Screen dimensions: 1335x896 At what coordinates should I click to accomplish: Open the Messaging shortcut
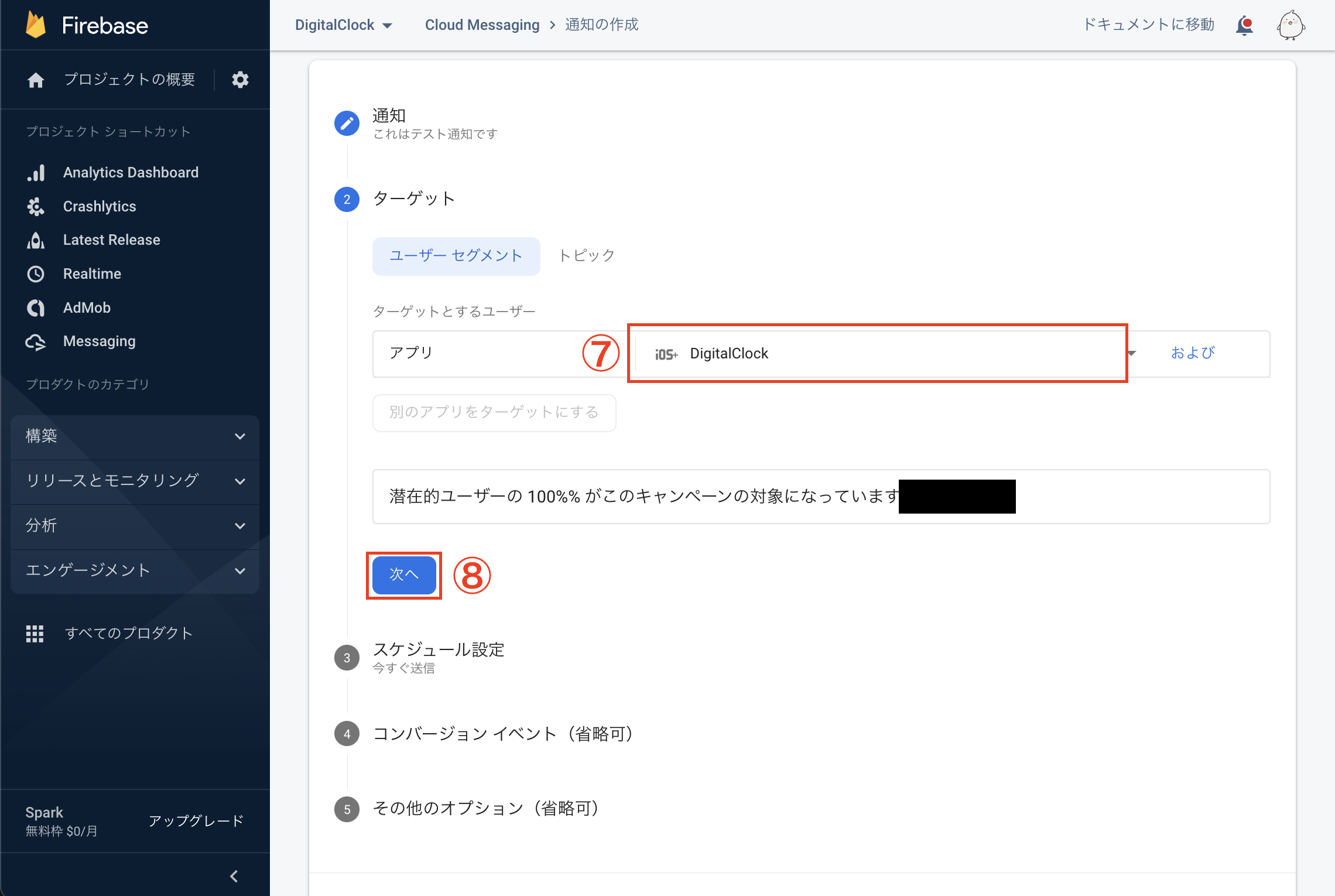click(99, 341)
